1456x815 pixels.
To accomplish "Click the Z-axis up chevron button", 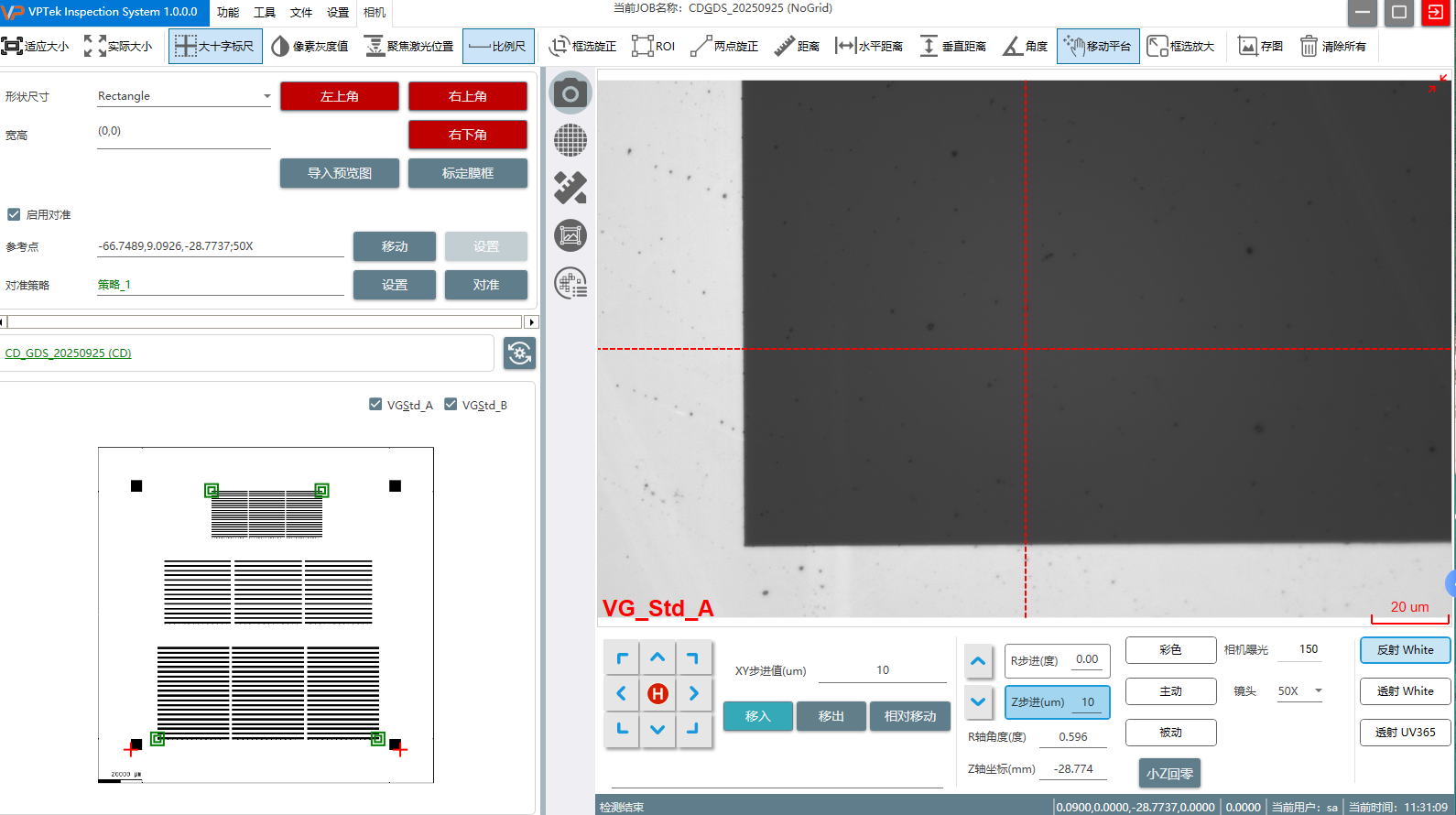I will (x=978, y=661).
